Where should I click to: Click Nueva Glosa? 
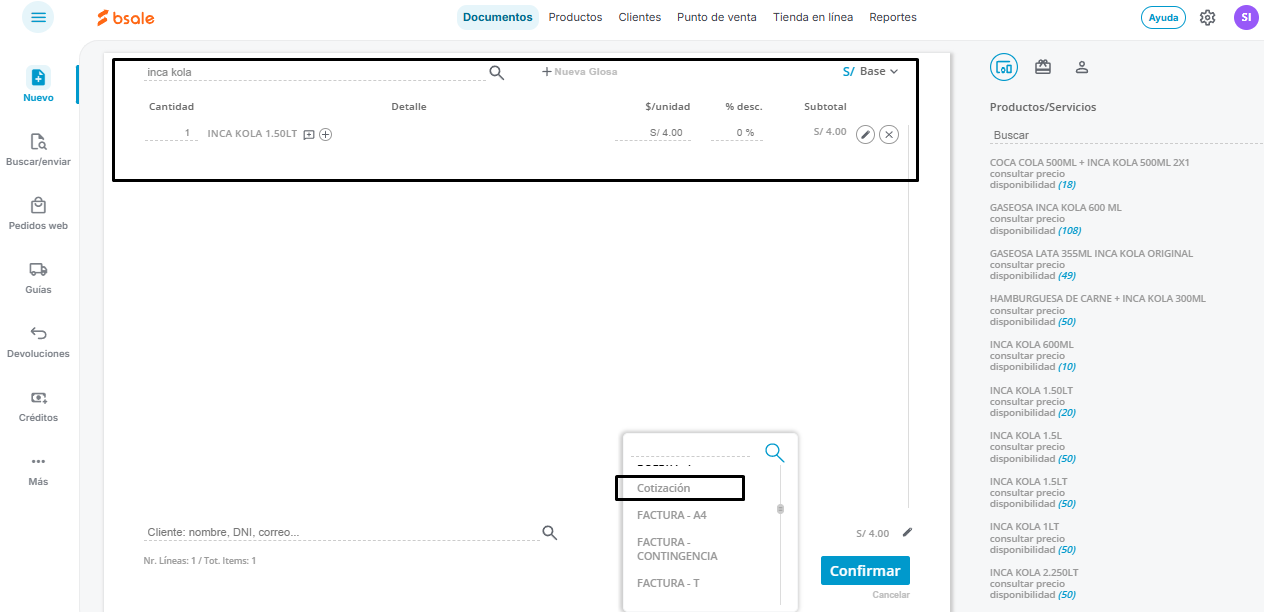click(580, 72)
